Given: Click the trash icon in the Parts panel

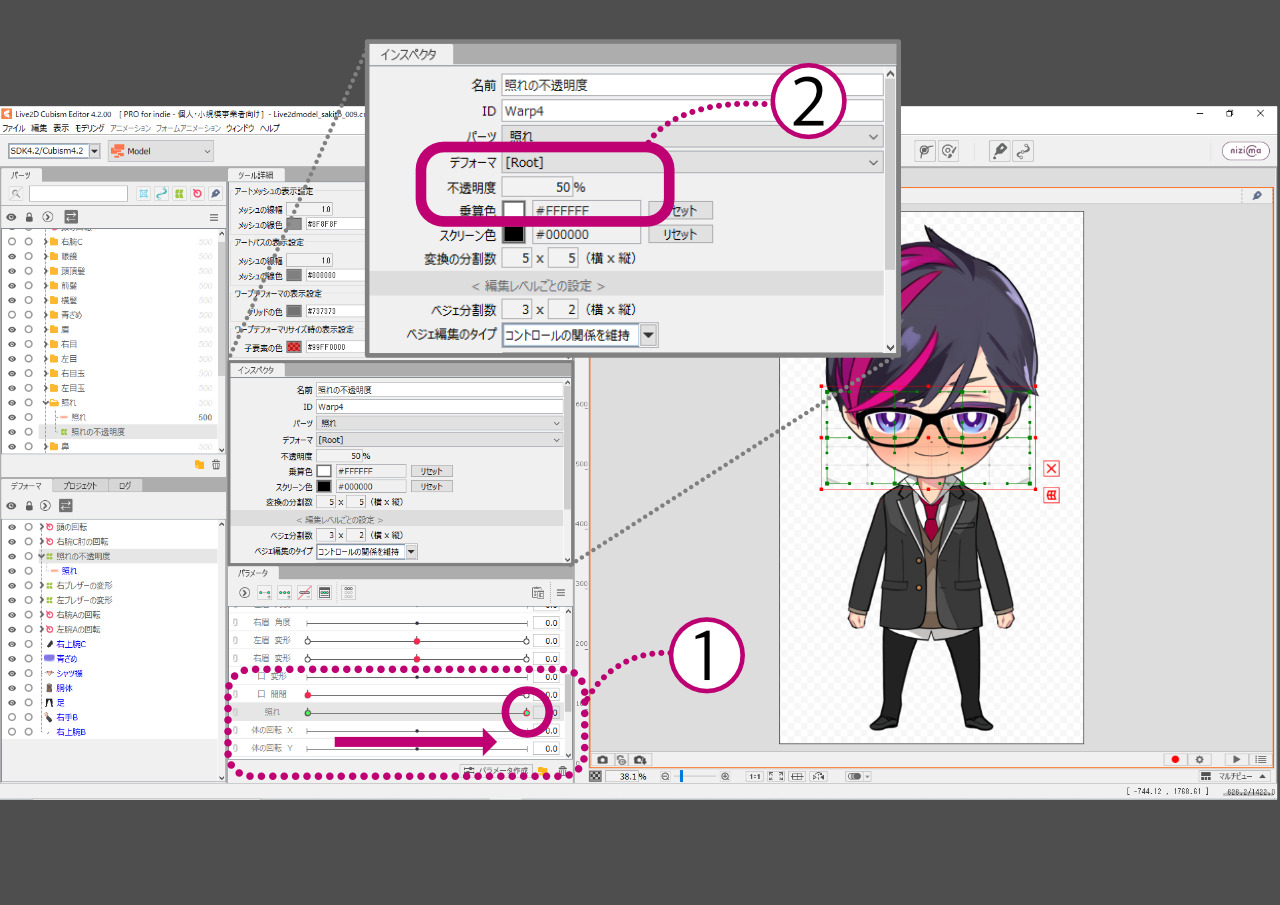Looking at the screenshot, I should coord(215,464).
